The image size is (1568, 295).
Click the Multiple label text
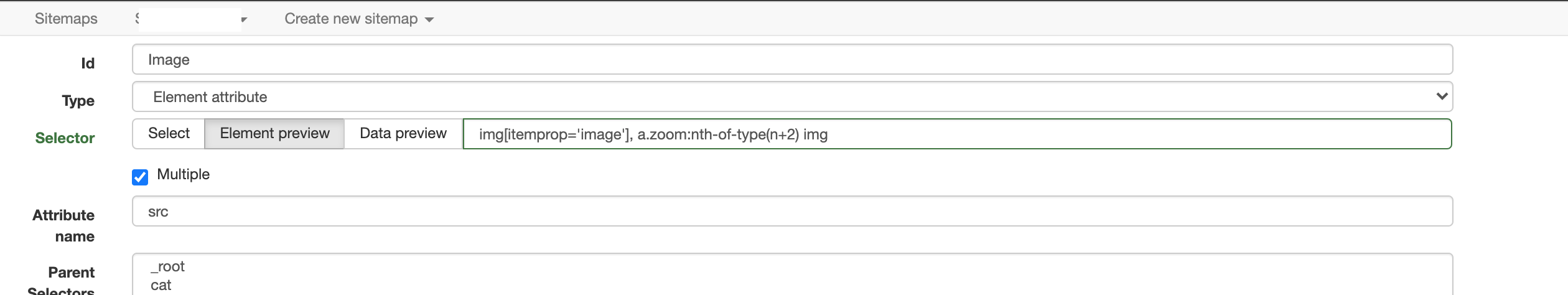pyautogui.click(x=183, y=174)
